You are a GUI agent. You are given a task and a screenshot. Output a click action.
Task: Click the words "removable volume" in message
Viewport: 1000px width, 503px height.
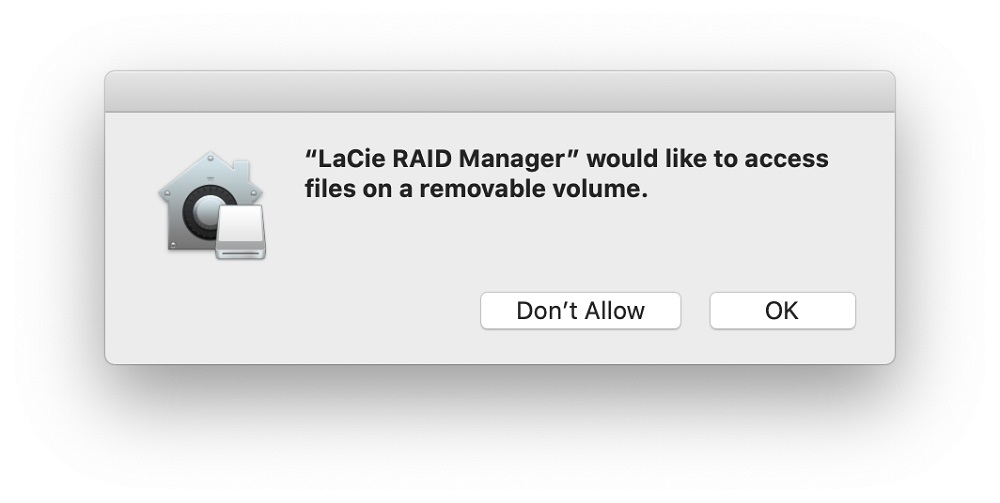pyautogui.click(x=533, y=189)
